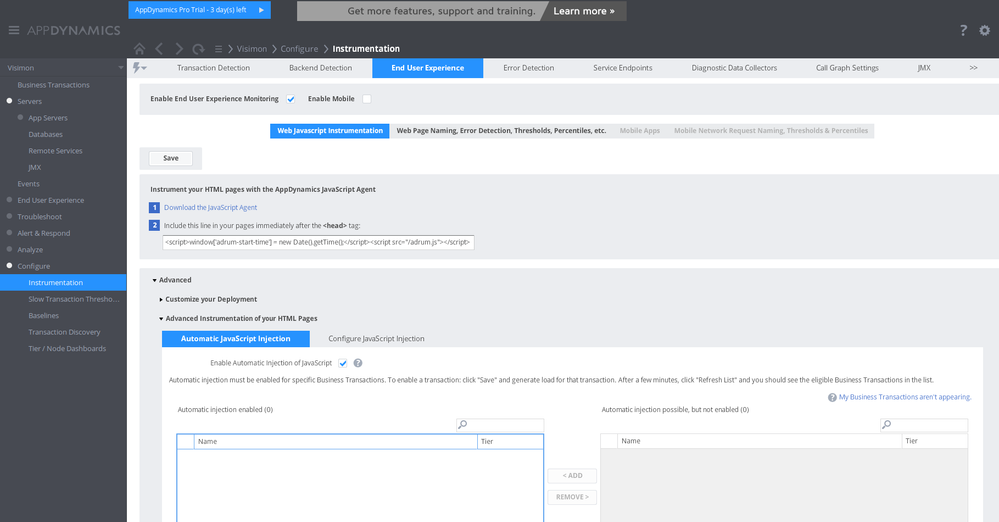Click Visimon in the breadcrumb
Image resolution: width=999 pixels, height=522 pixels.
coord(252,48)
